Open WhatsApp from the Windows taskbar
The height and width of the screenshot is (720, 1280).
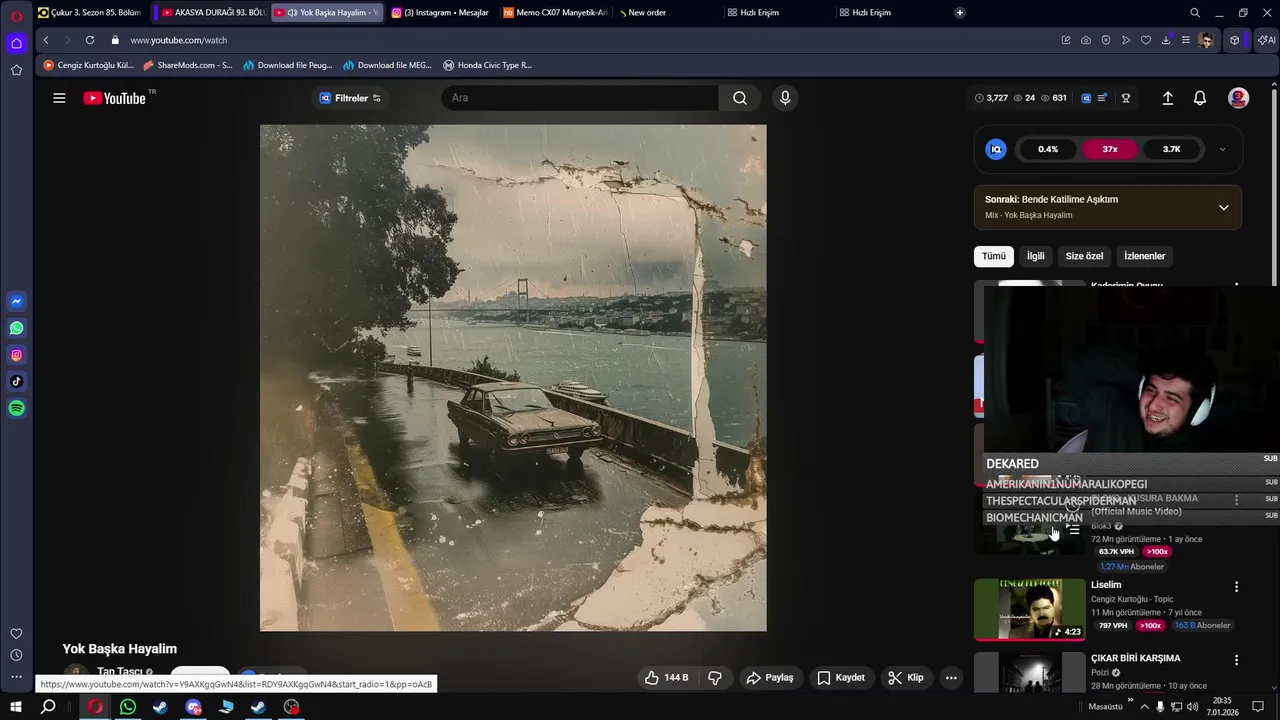point(128,707)
